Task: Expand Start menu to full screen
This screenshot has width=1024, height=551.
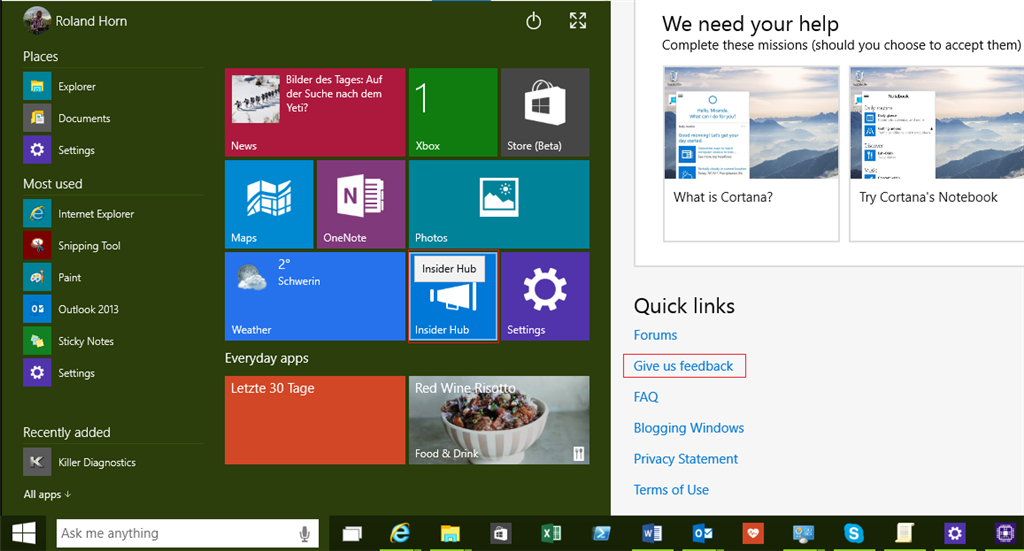Action: [x=577, y=21]
